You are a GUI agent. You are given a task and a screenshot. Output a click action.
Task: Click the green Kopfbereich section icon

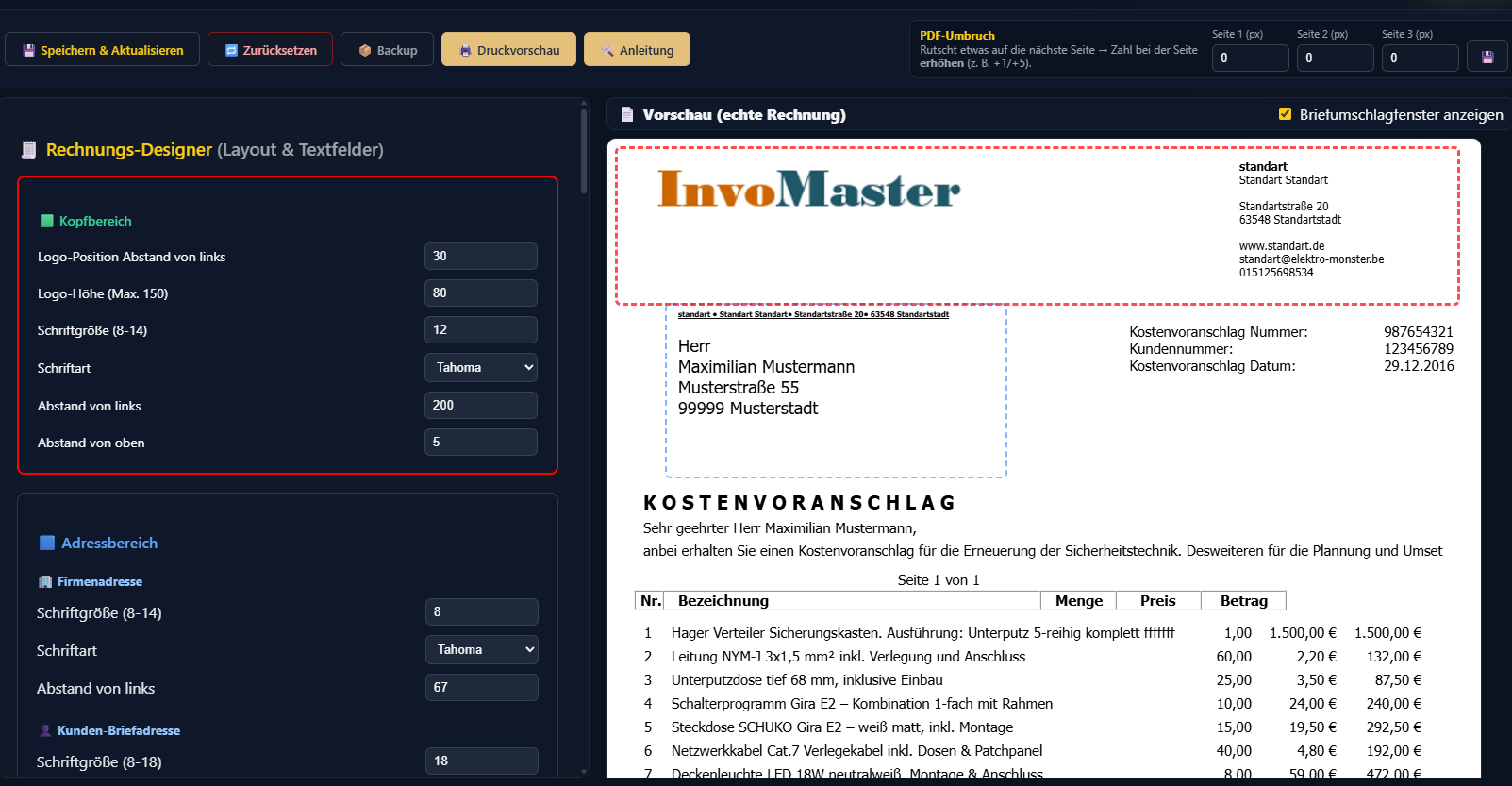point(47,221)
